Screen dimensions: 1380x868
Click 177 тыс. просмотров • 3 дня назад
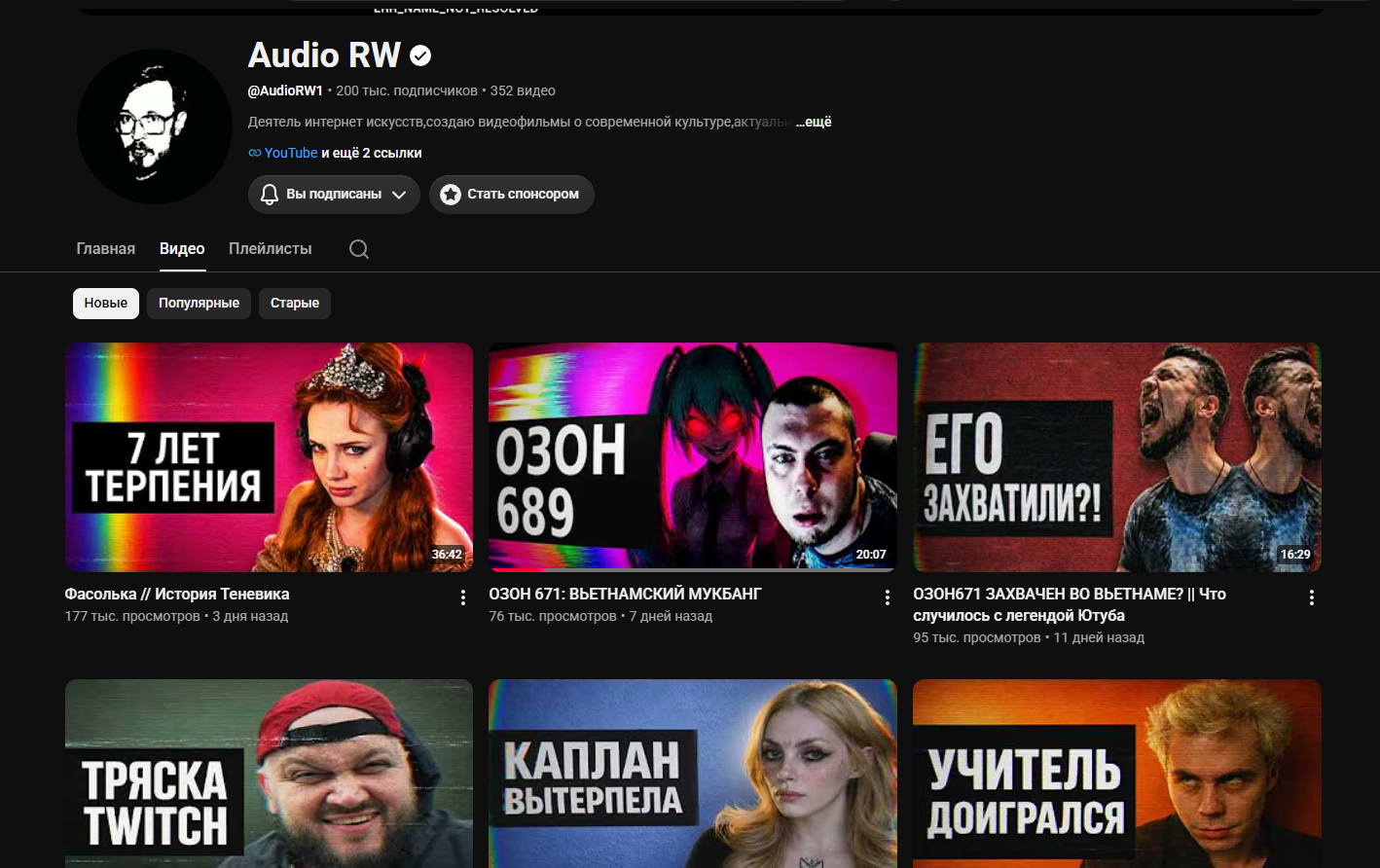pos(176,616)
